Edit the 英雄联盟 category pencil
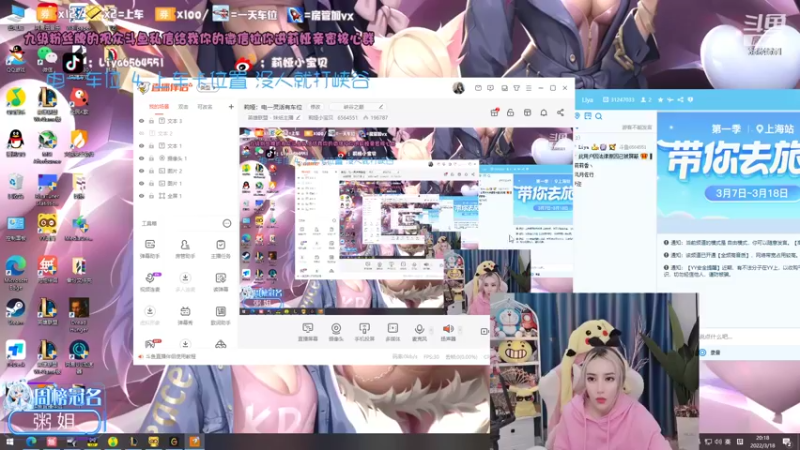800x450 pixels. pos(298,118)
